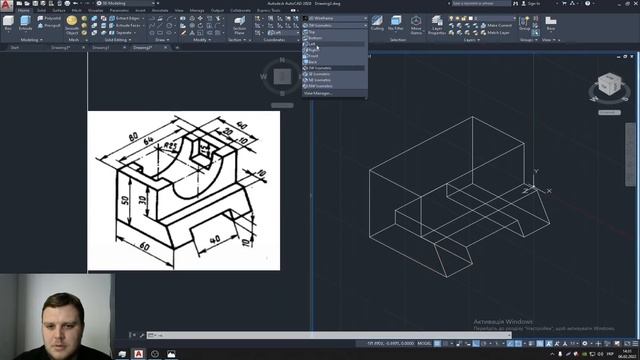
Task: Select the Culling tool
Action: pyautogui.click(x=377, y=23)
